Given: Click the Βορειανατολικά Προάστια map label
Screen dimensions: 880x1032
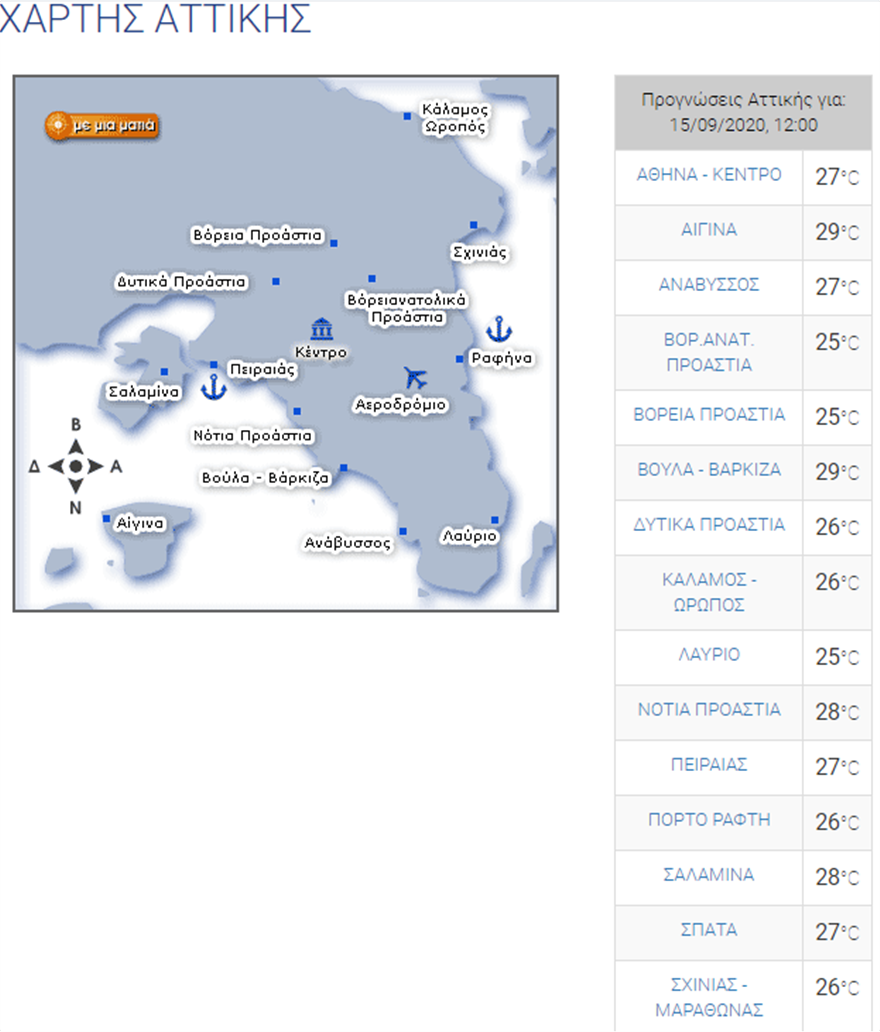Looking at the screenshot, I should (x=406, y=308).
